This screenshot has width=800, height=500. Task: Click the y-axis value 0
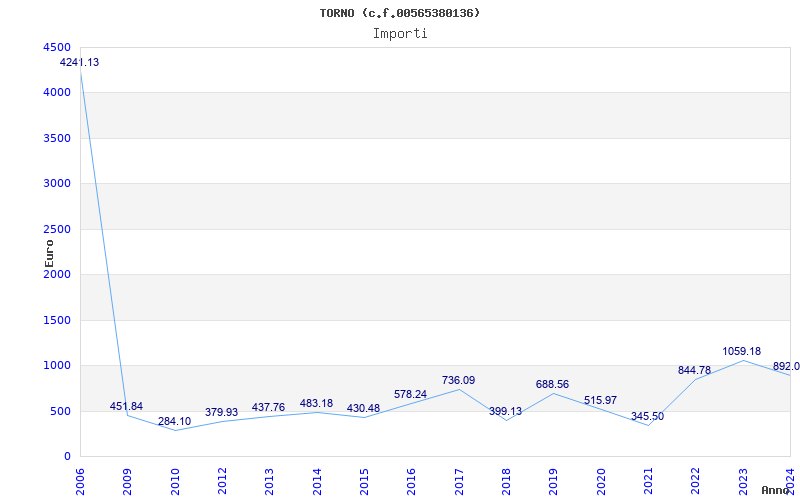pyautogui.click(x=67, y=457)
